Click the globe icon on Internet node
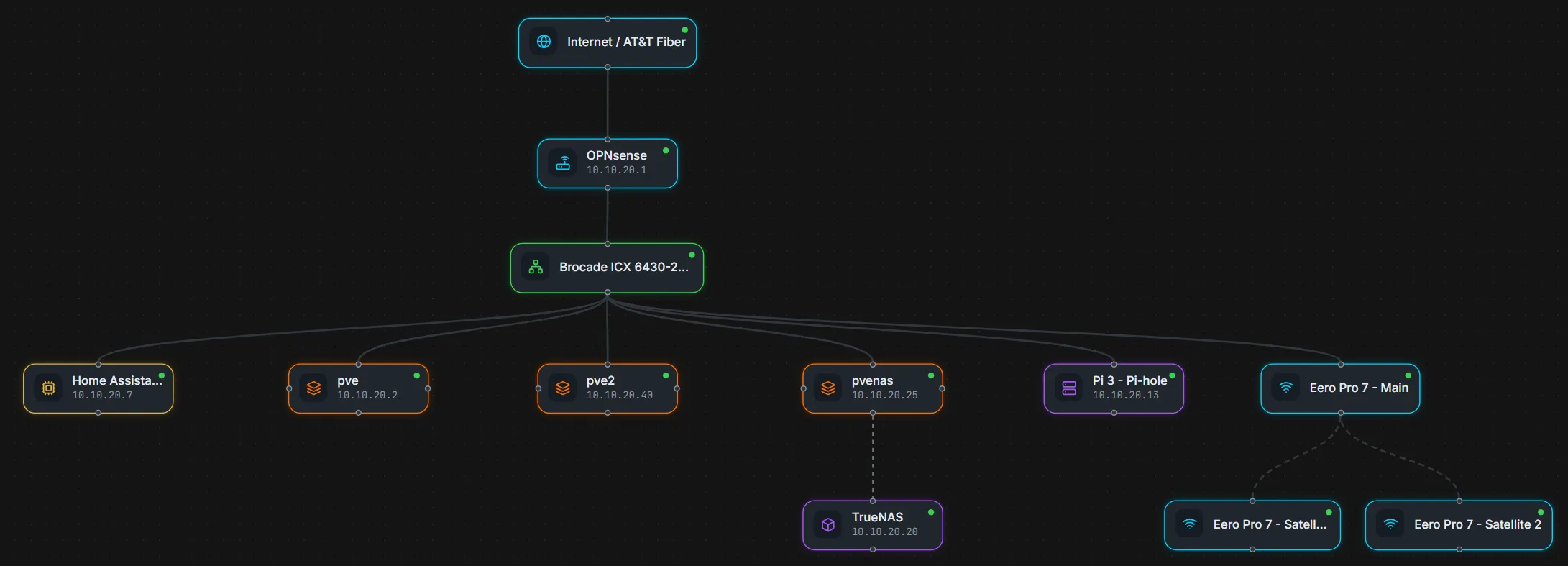 click(544, 42)
